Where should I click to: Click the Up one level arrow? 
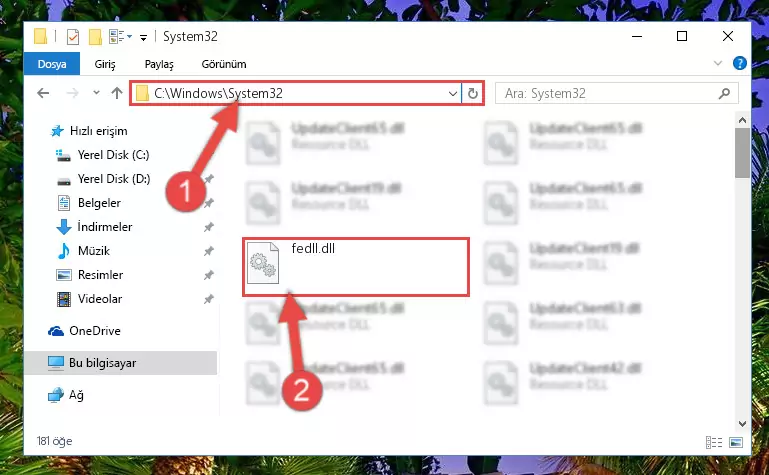click(117, 93)
